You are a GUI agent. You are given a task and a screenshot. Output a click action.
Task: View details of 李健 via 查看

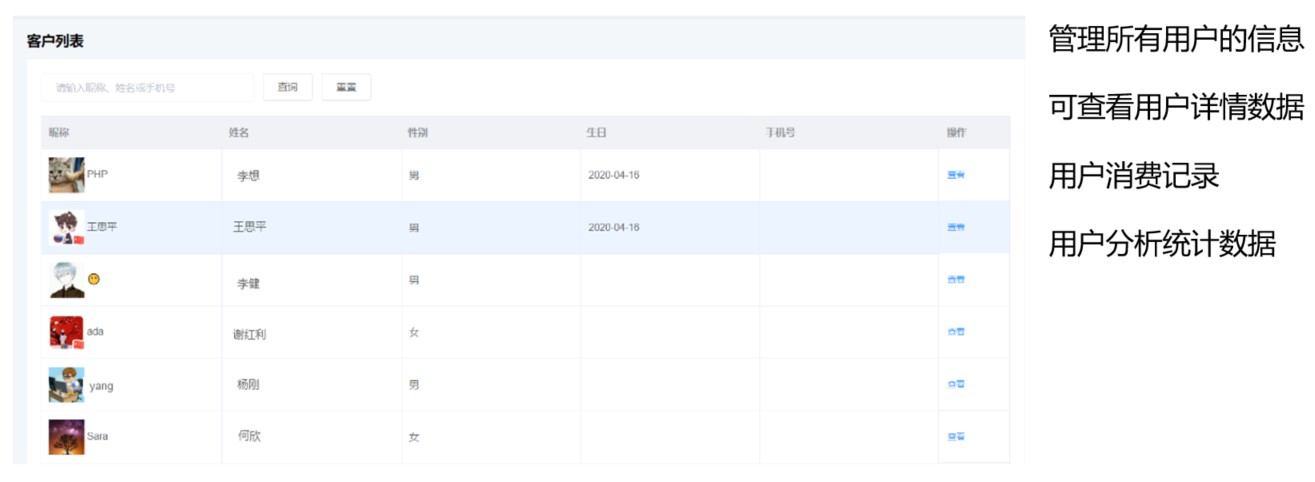(956, 280)
